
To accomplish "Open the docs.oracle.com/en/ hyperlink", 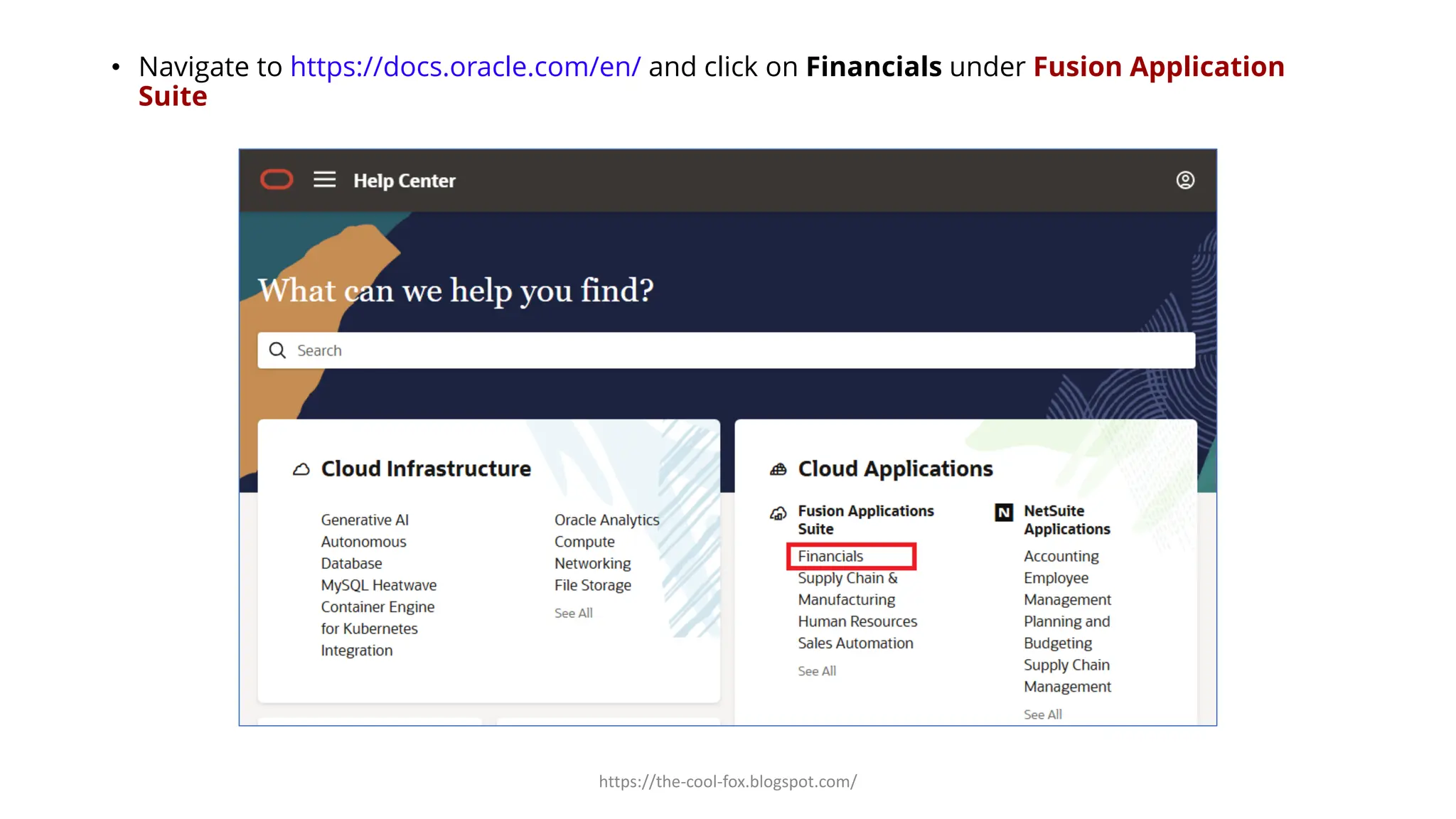I will click(465, 66).
